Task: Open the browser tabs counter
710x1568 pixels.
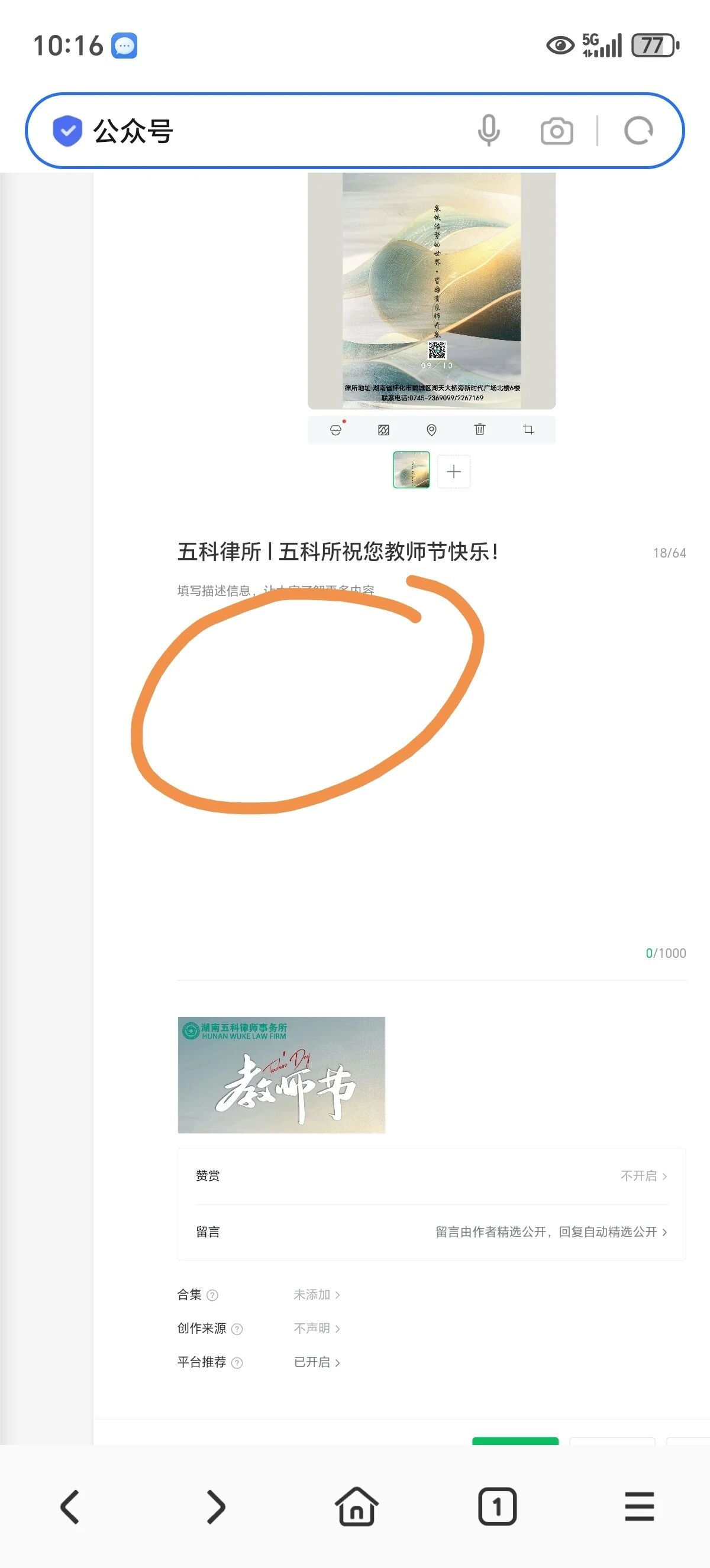Action: pos(498,1507)
